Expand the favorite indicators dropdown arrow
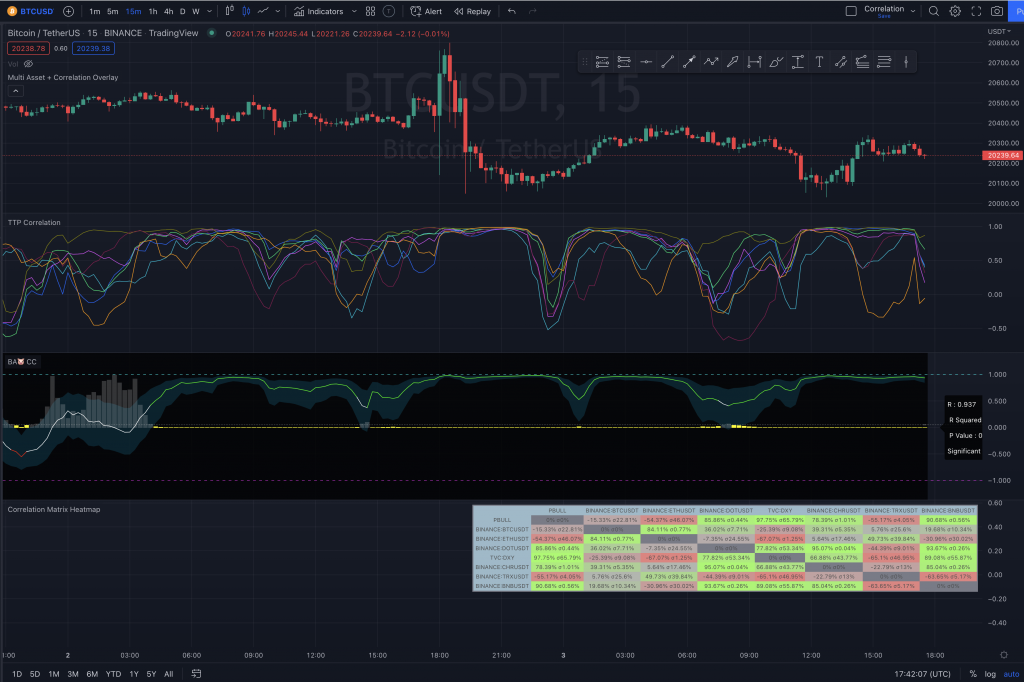The width and height of the screenshot is (1024, 682). [x=354, y=11]
